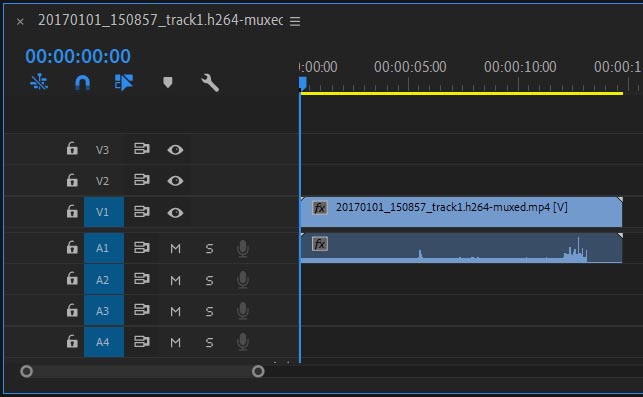Toggle lock on track A4
The image size is (643, 397).
[72, 341]
